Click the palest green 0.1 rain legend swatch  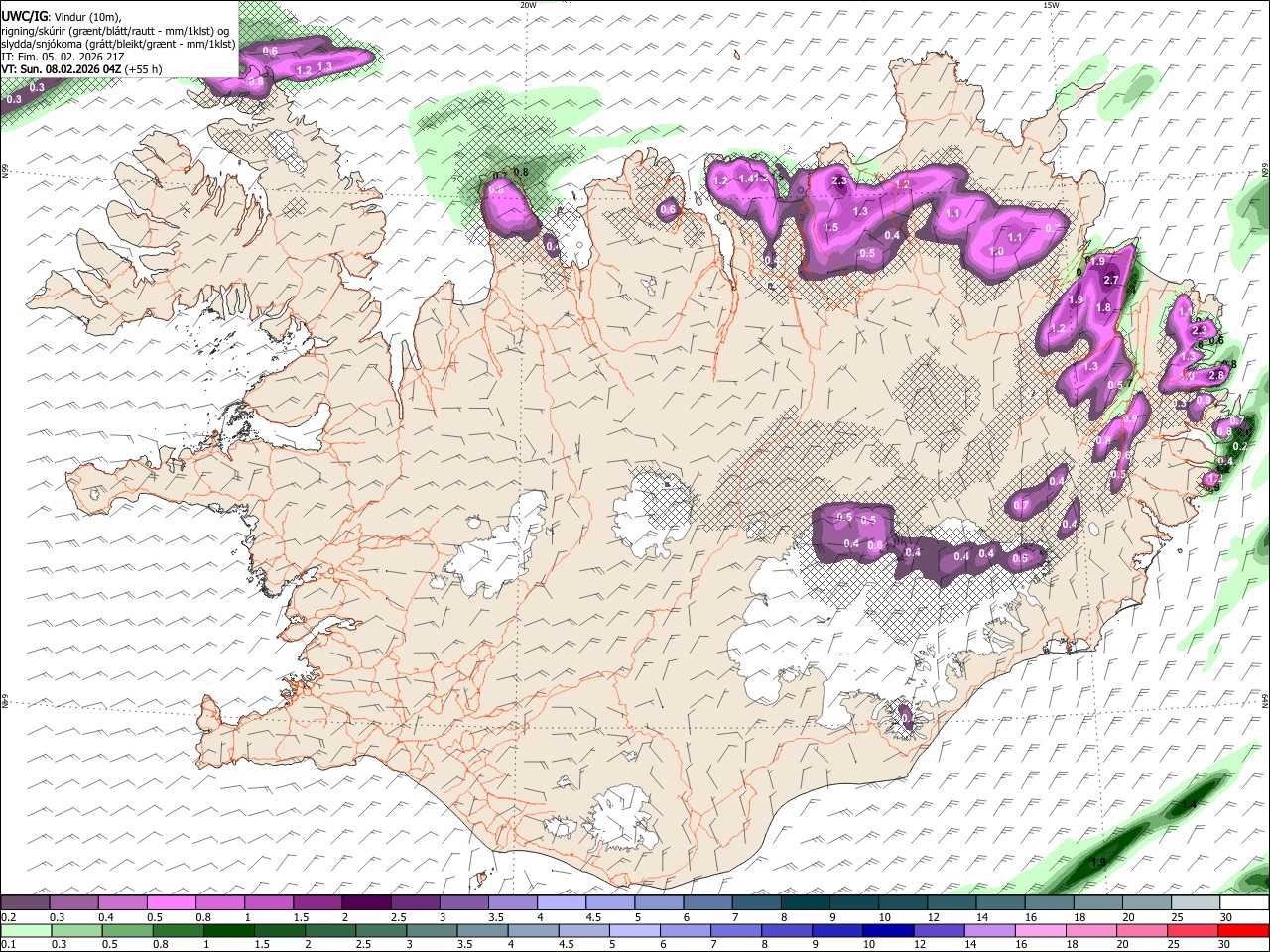pyautogui.click(x=25, y=930)
